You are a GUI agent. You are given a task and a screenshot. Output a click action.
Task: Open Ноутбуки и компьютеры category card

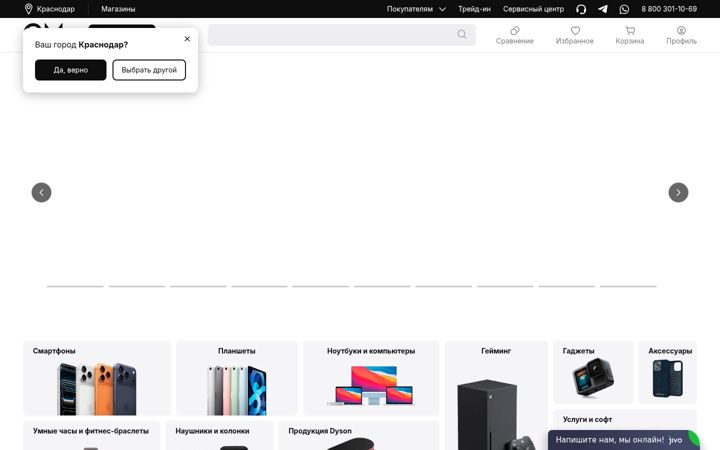(371, 378)
